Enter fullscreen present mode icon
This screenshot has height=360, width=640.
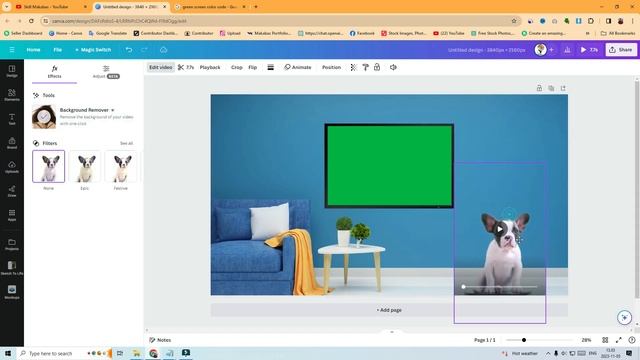coord(618,340)
